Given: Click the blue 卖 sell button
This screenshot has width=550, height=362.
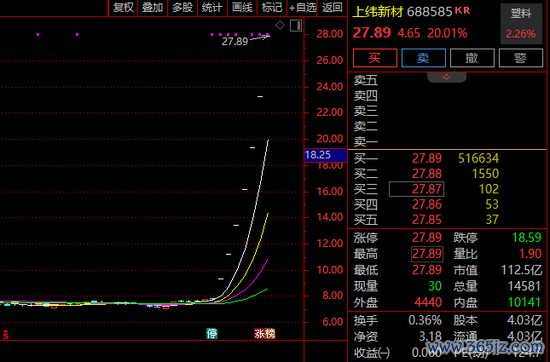Looking at the screenshot, I should pos(423,58).
